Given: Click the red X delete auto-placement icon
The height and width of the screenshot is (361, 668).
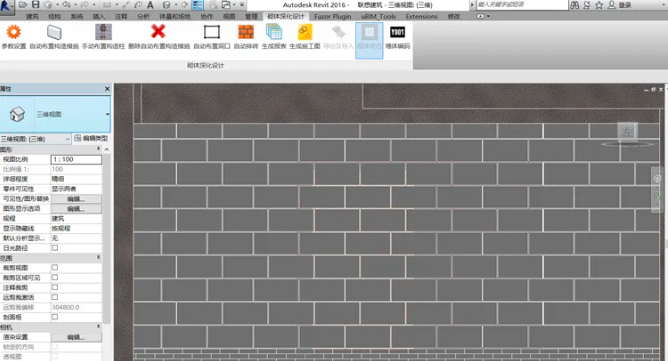Looking at the screenshot, I should (x=158, y=32).
